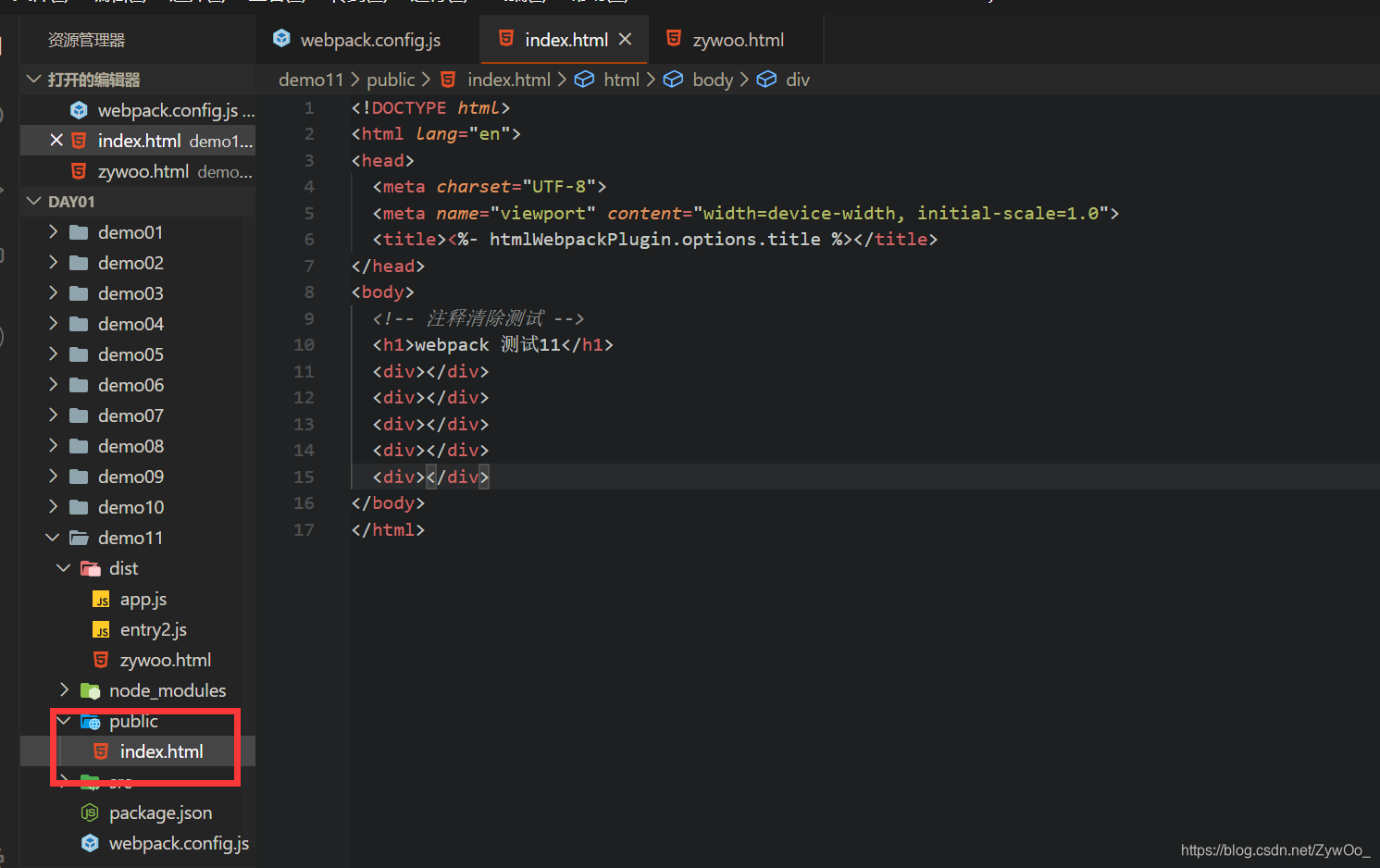This screenshot has width=1380, height=868.
Task: Click the demo06 folder icon
Action: tap(80, 385)
